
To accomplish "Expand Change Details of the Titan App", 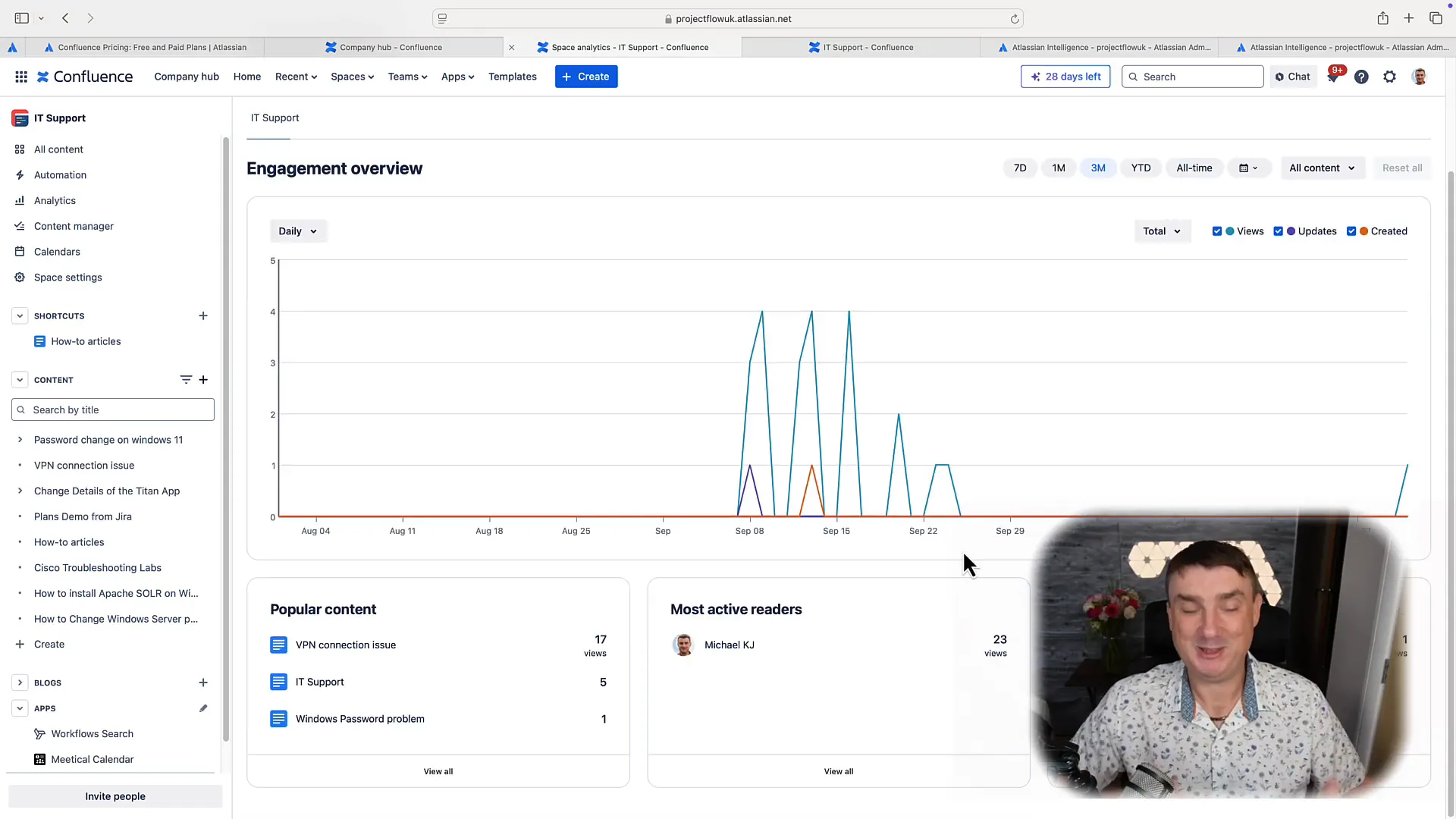I will click(20, 491).
